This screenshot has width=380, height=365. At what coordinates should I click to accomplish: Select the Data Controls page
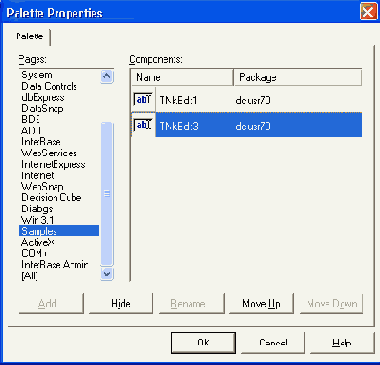point(49,86)
